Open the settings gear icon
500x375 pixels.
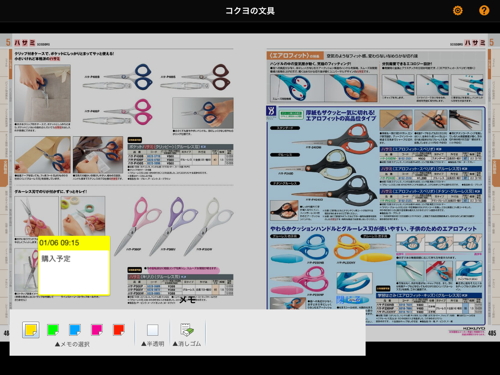click(458, 11)
